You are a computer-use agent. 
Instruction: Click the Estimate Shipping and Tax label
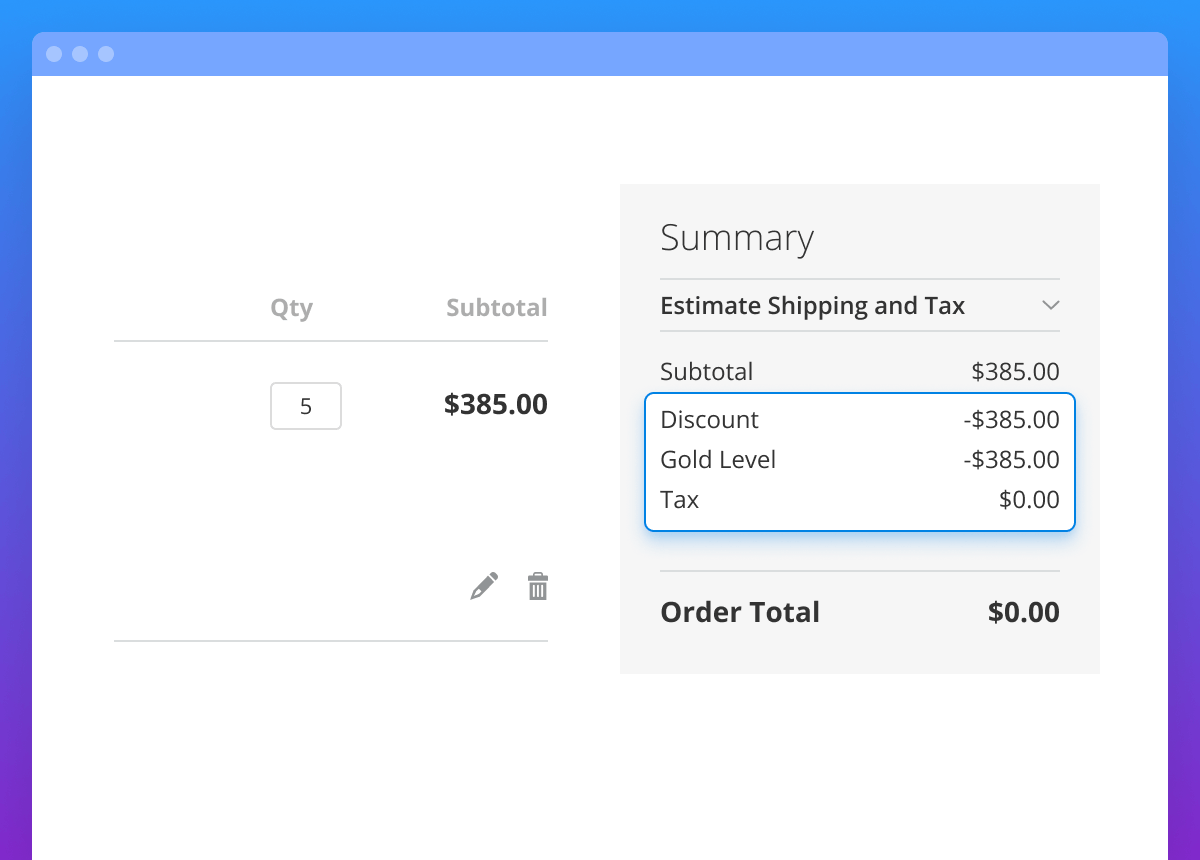(x=812, y=306)
